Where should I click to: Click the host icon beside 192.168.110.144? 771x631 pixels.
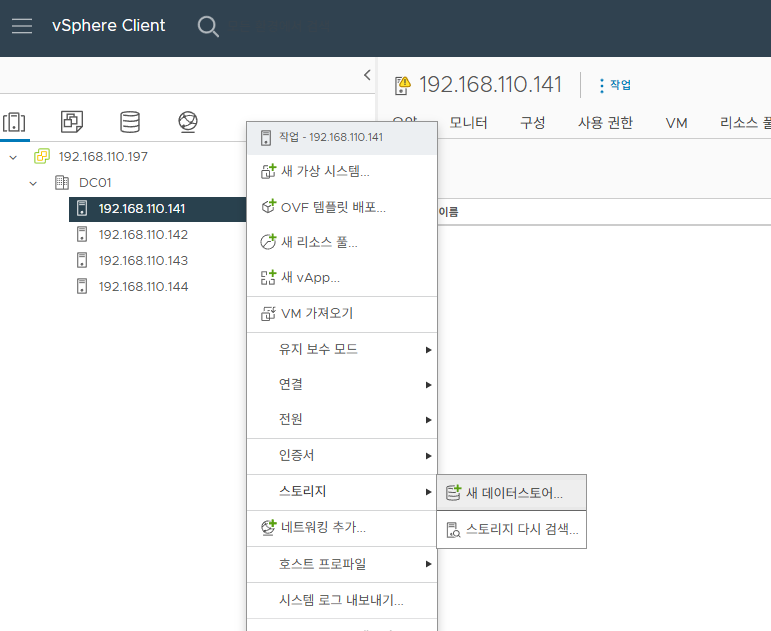82,286
